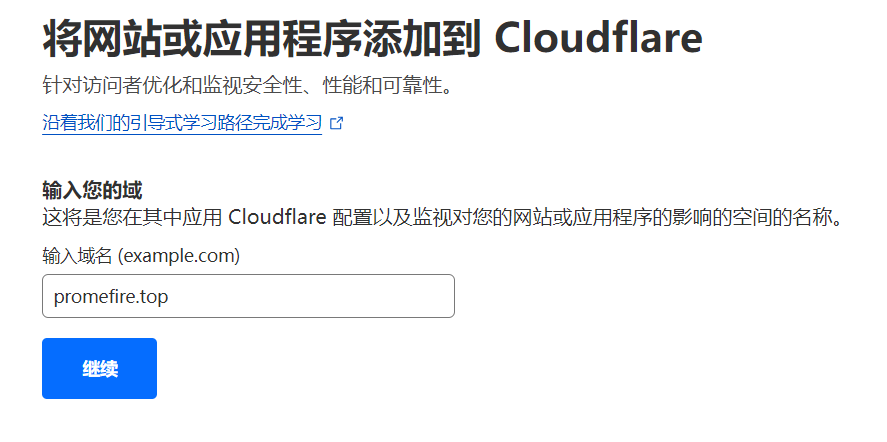The image size is (887, 442).
Task: Focus the empty area of domain input box
Action: 311,296
